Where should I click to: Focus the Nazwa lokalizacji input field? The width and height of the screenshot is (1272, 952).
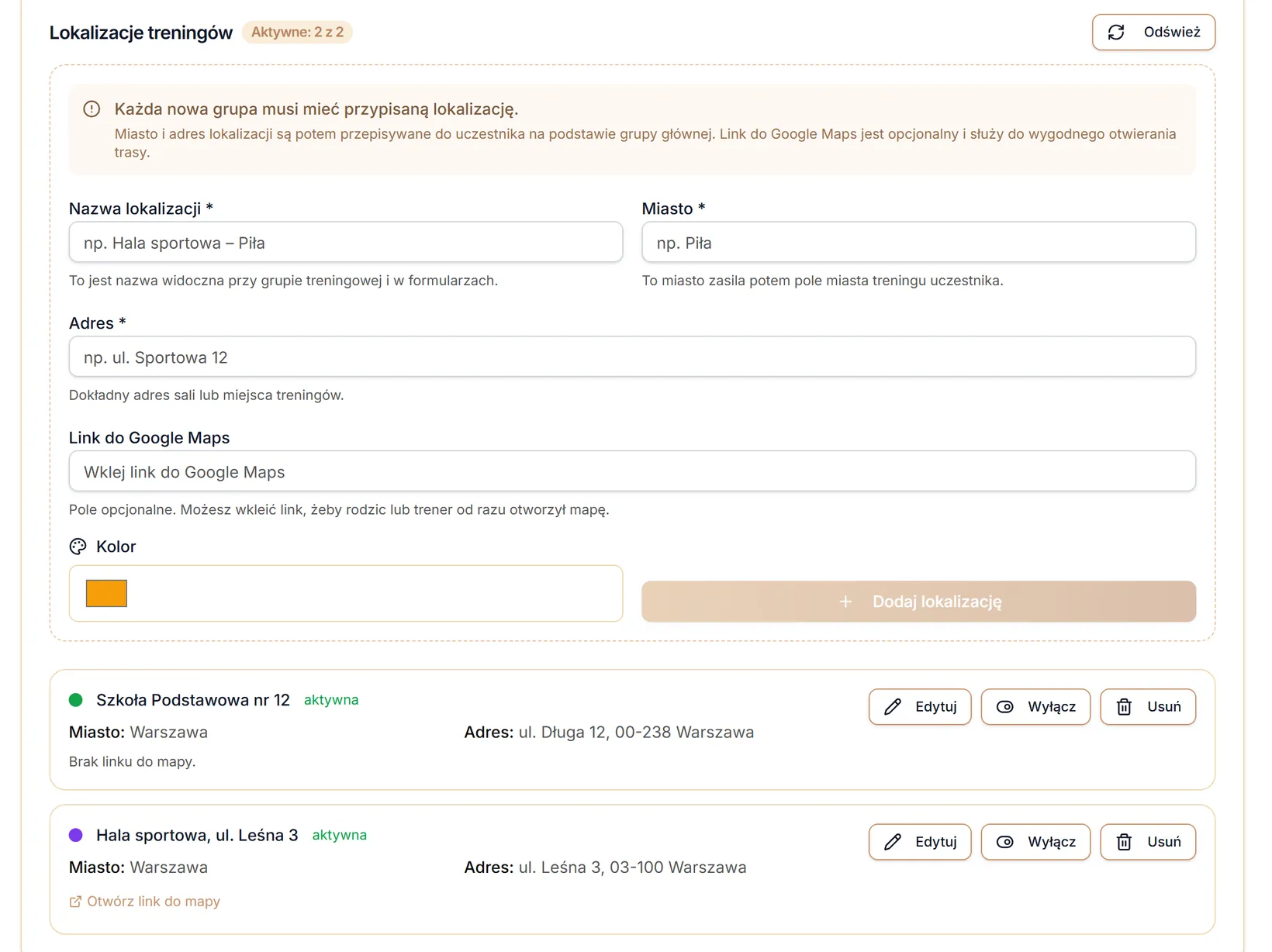(346, 243)
